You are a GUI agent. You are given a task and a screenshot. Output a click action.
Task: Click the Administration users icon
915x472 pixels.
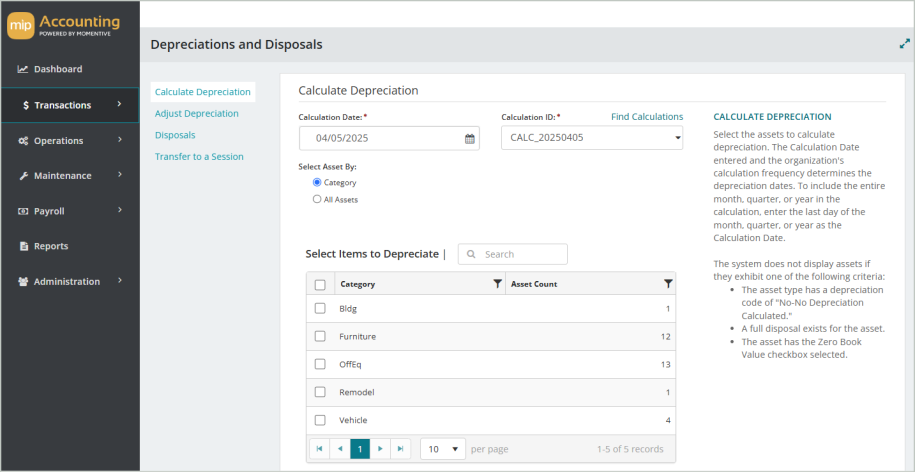23,281
